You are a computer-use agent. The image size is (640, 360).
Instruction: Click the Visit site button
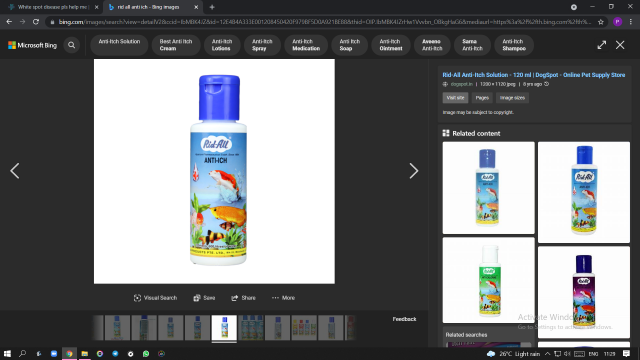455,98
